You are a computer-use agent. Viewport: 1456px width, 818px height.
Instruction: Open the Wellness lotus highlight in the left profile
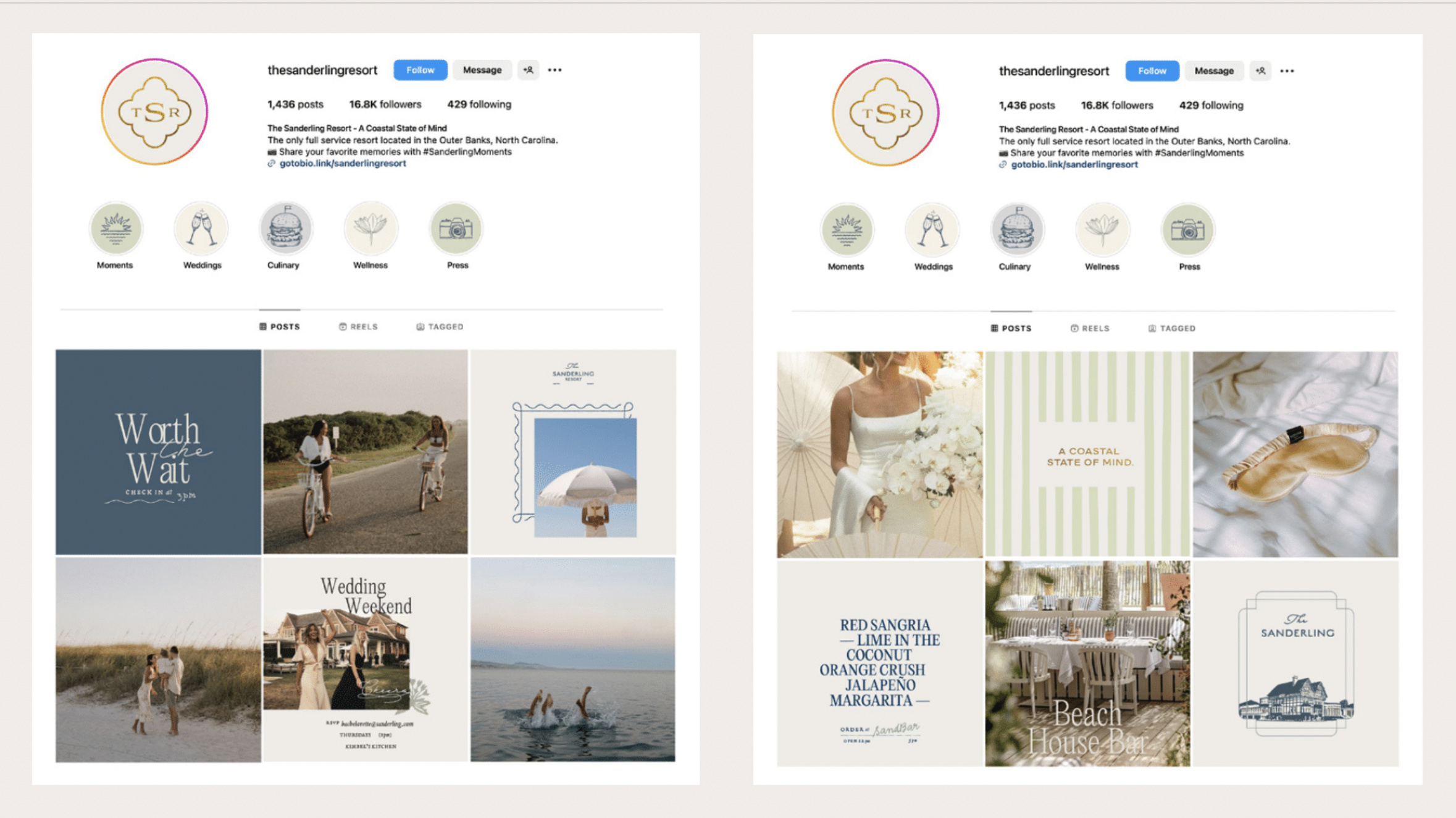370,229
